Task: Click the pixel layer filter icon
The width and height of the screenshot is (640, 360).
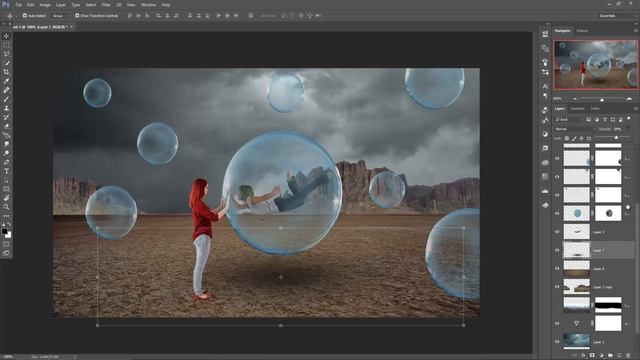Action: point(588,120)
